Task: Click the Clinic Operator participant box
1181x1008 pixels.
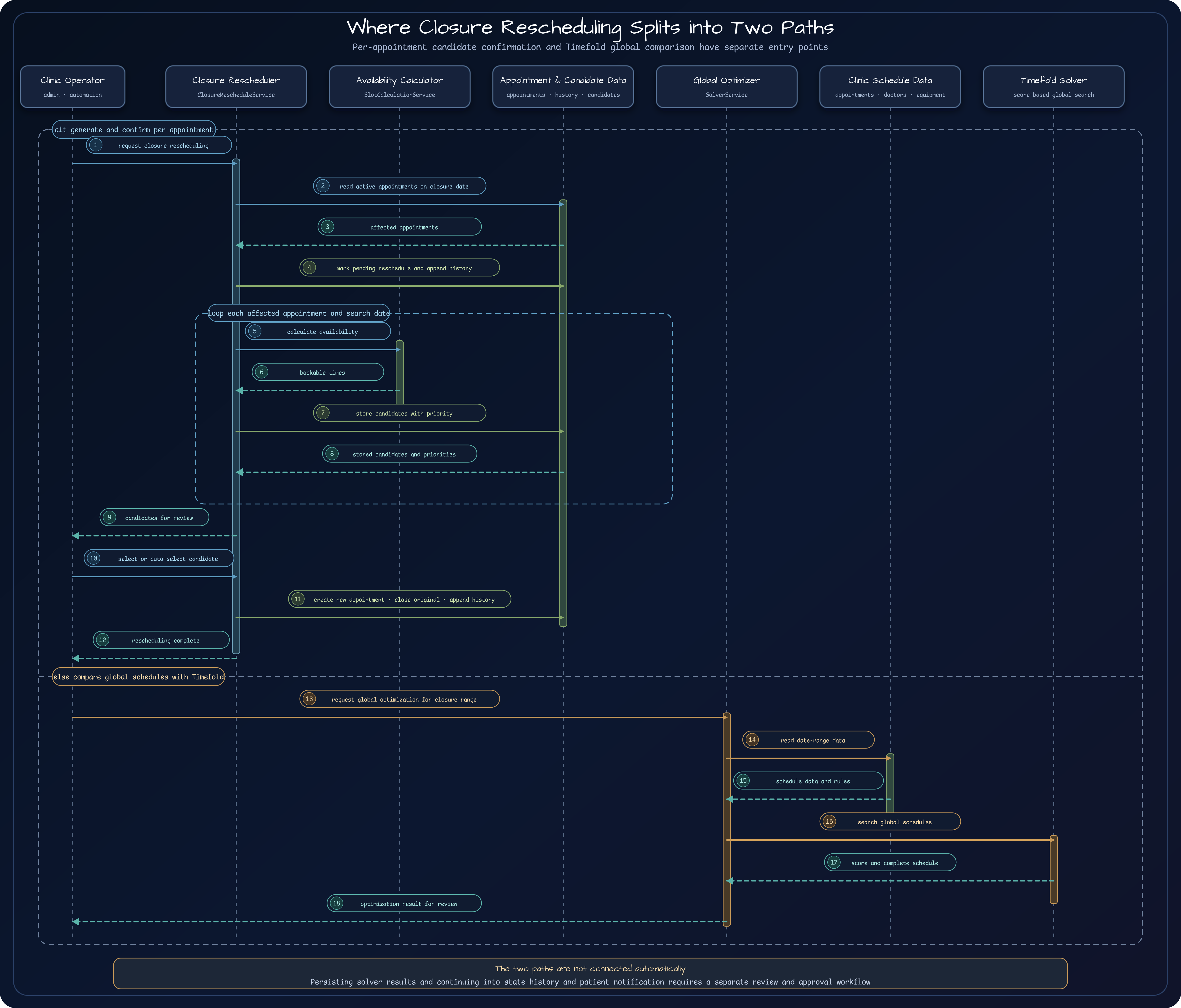Action: click(72, 87)
